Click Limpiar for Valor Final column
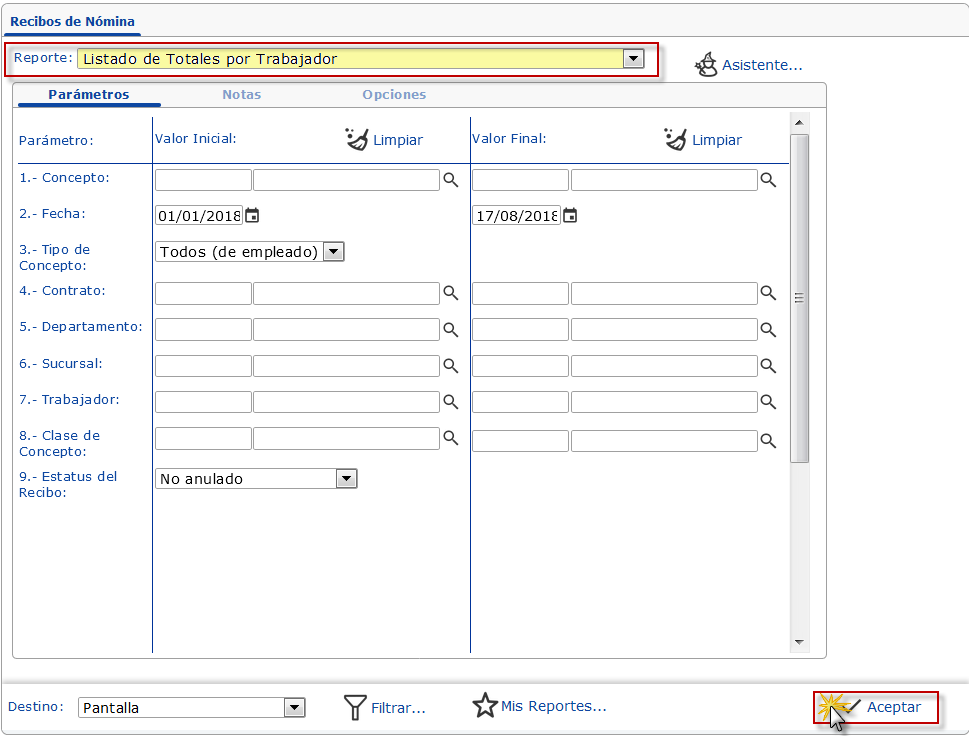The height and width of the screenshot is (736, 969). 704,140
